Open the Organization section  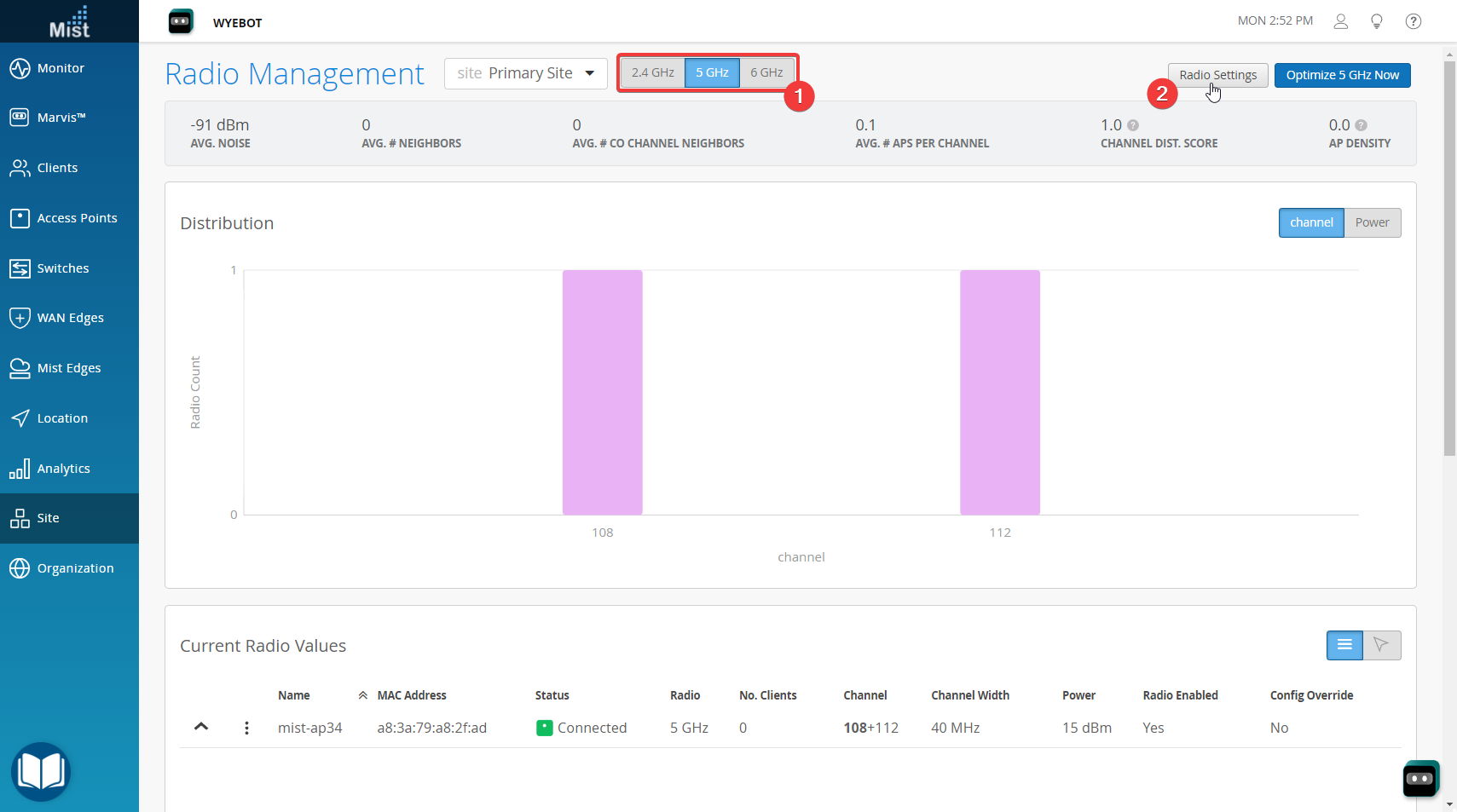click(69, 568)
